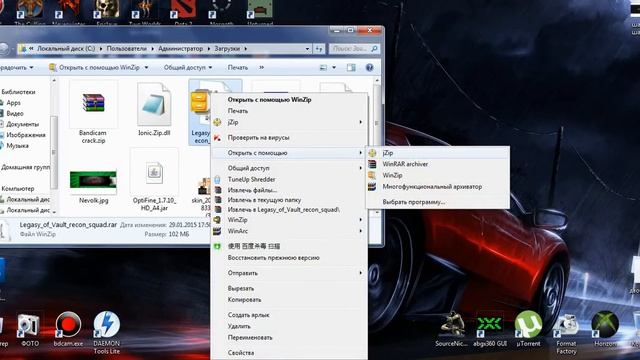
Task: Show more toolbar commands chevron
Action: (262, 67)
